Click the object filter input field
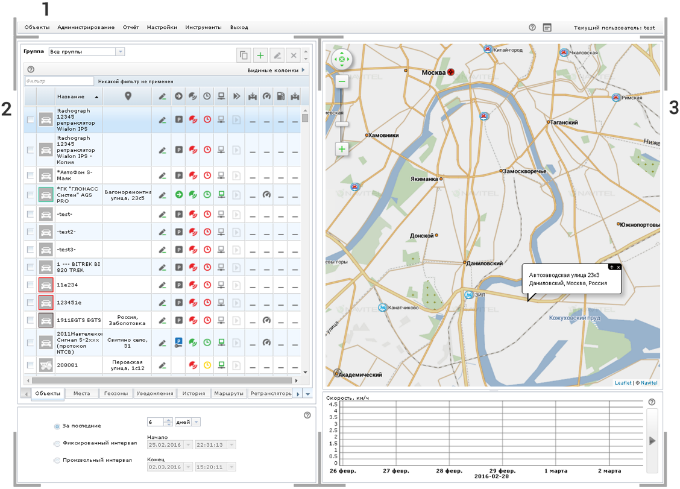This screenshot has width=680, height=489. pos(56,80)
